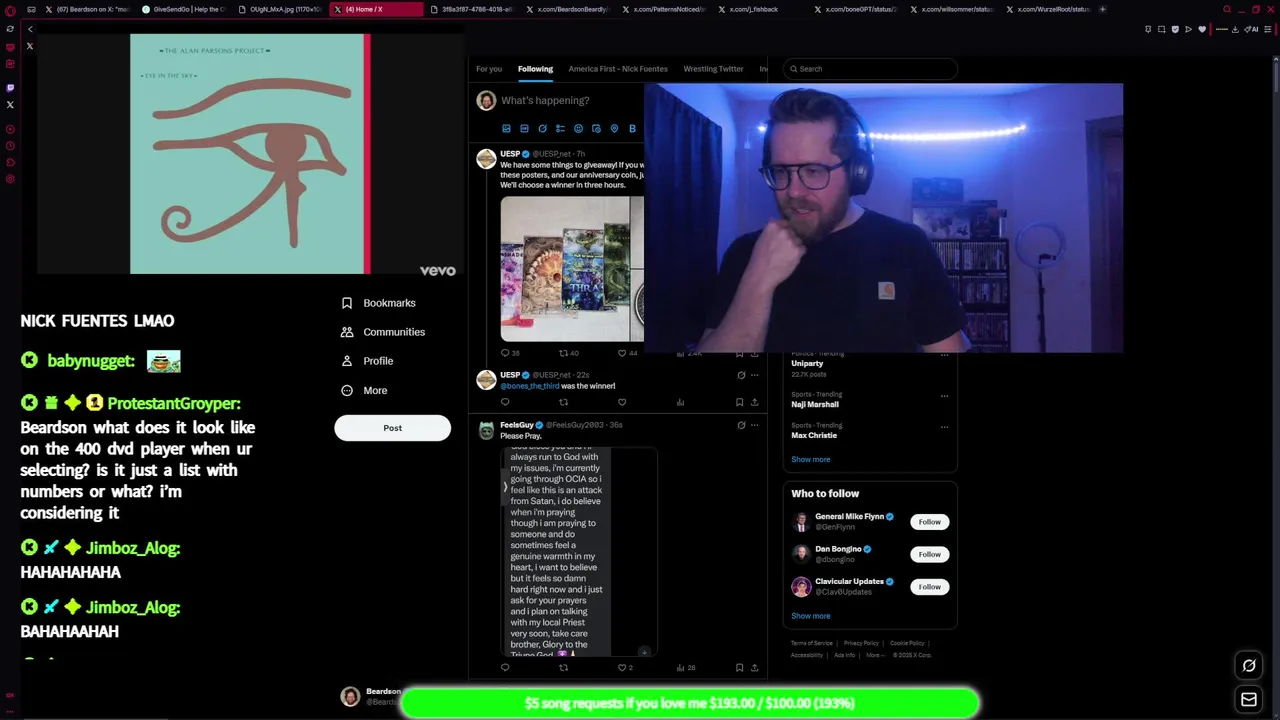Repost the FeelsGuy post
This screenshot has height=720, width=1280.
[563, 667]
